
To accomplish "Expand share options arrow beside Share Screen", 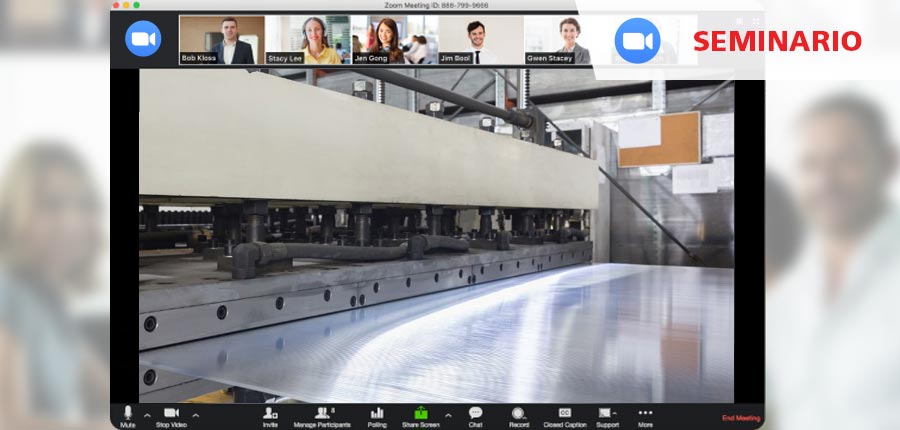I will 447,414.
